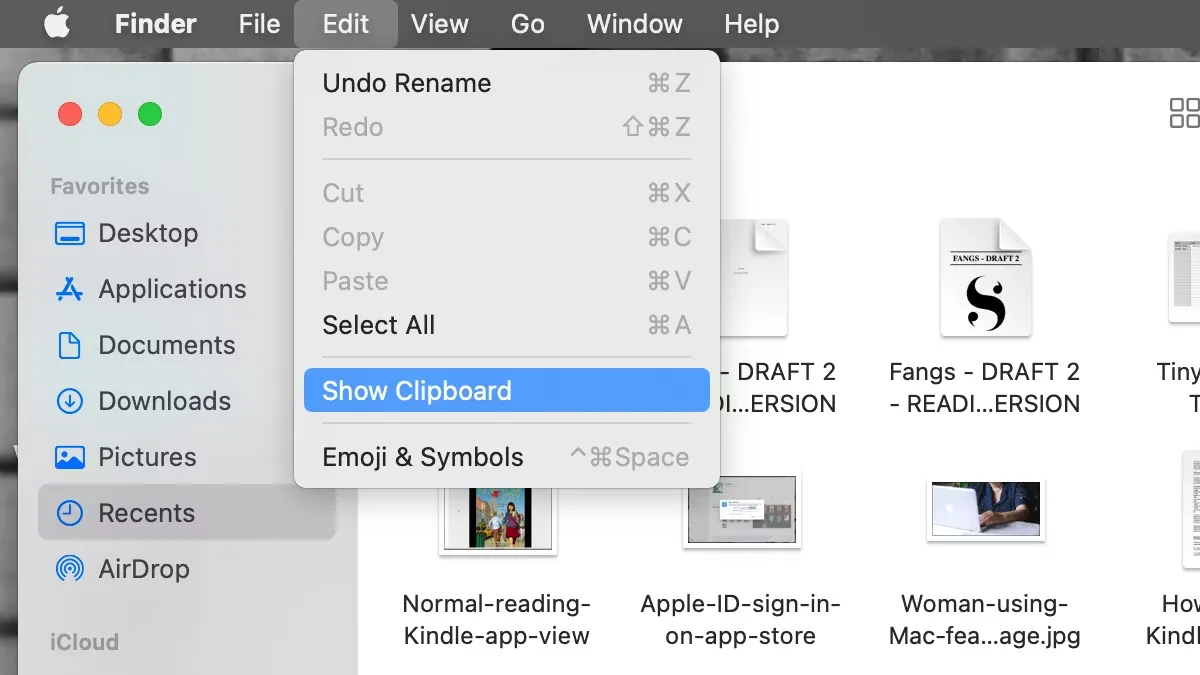Click Show Clipboard in the Edit menu
This screenshot has height=675, width=1200.
506,391
